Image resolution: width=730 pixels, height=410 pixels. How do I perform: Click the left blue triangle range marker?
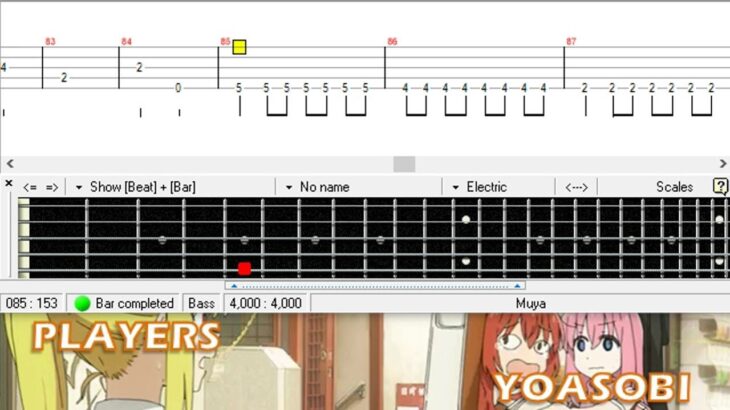click(x=234, y=286)
